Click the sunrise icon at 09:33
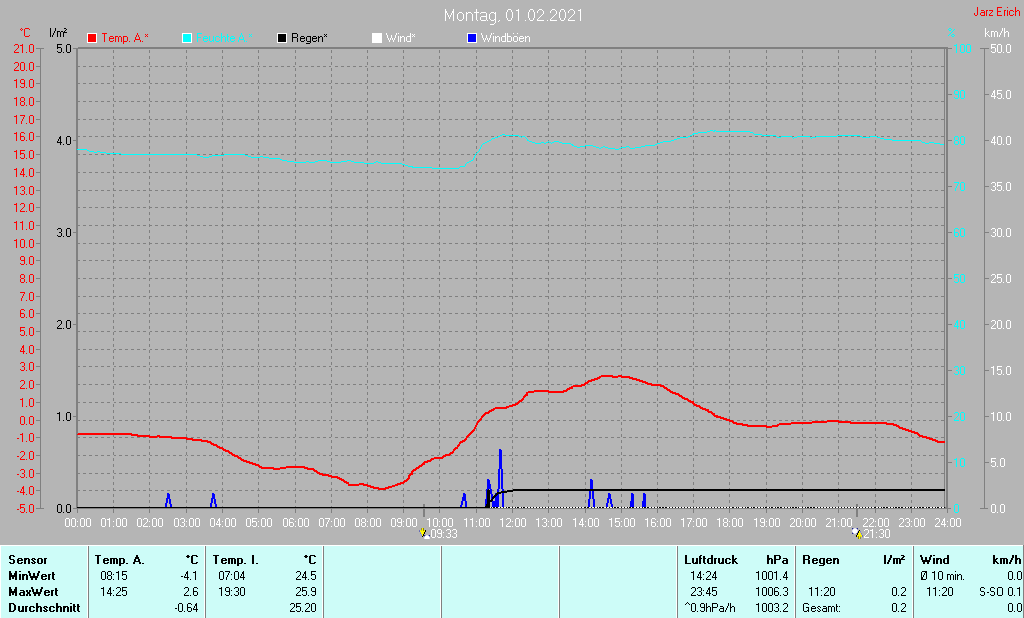Image resolution: width=1024 pixels, height=618 pixels. click(x=424, y=534)
